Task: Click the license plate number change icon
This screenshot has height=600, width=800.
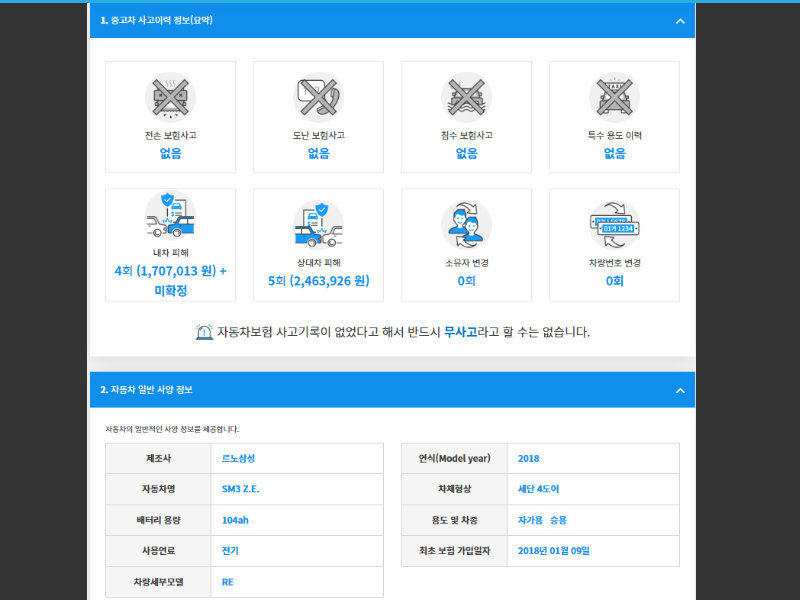Action: pyautogui.click(x=614, y=225)
